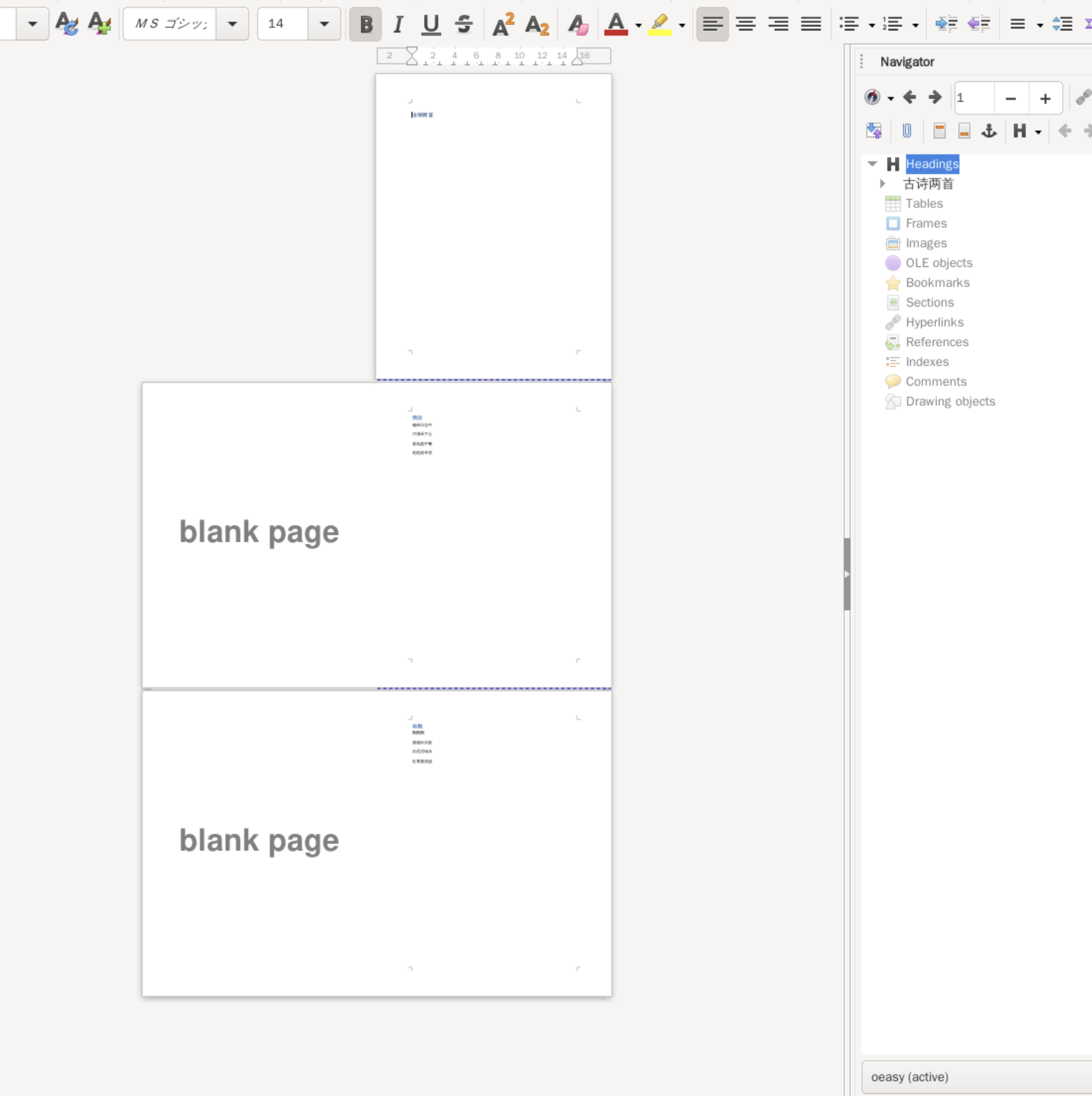
Task: Toggle the ordered numbered list
Action: tap(893, 24)
